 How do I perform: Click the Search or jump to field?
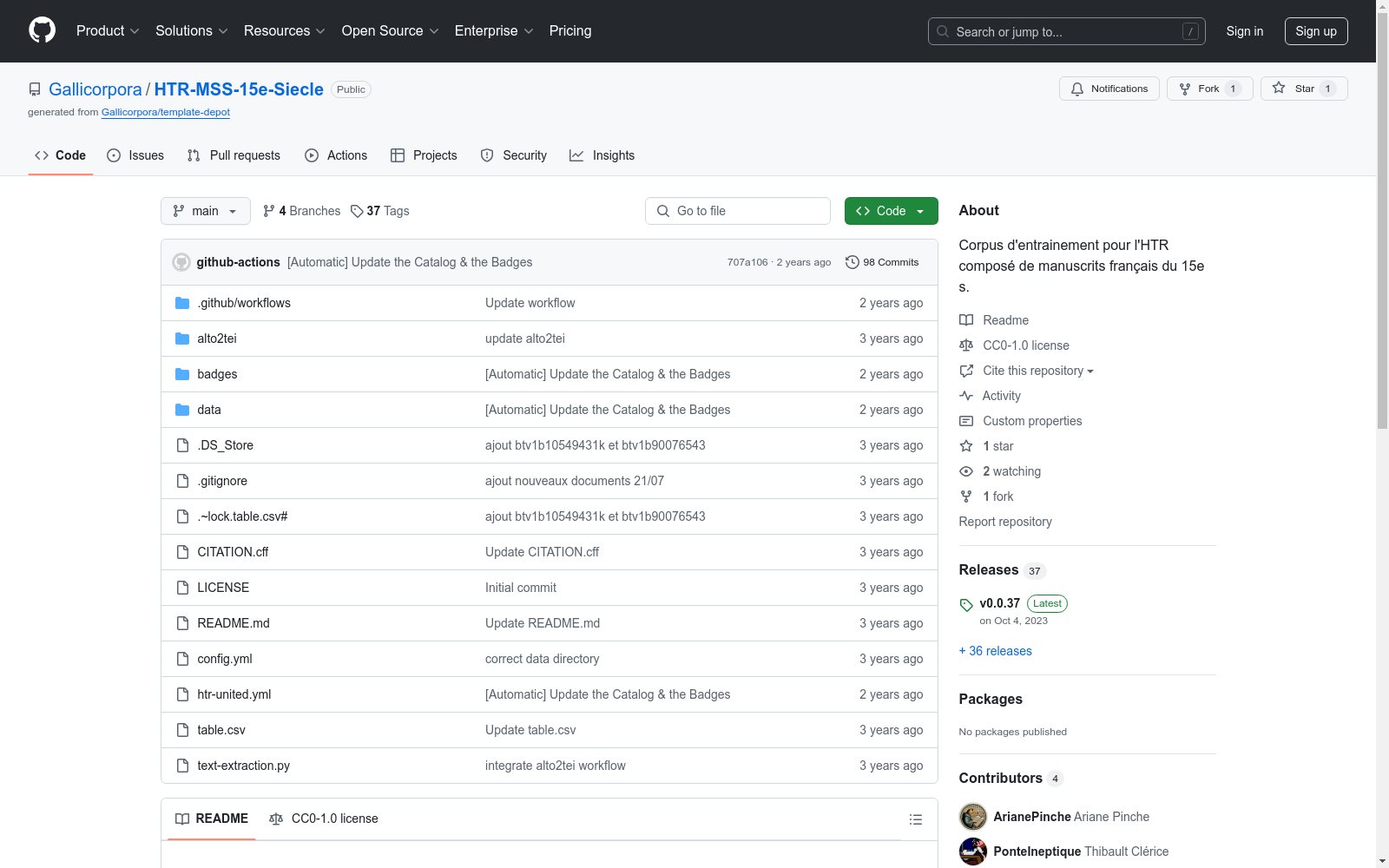point(1067,31)
